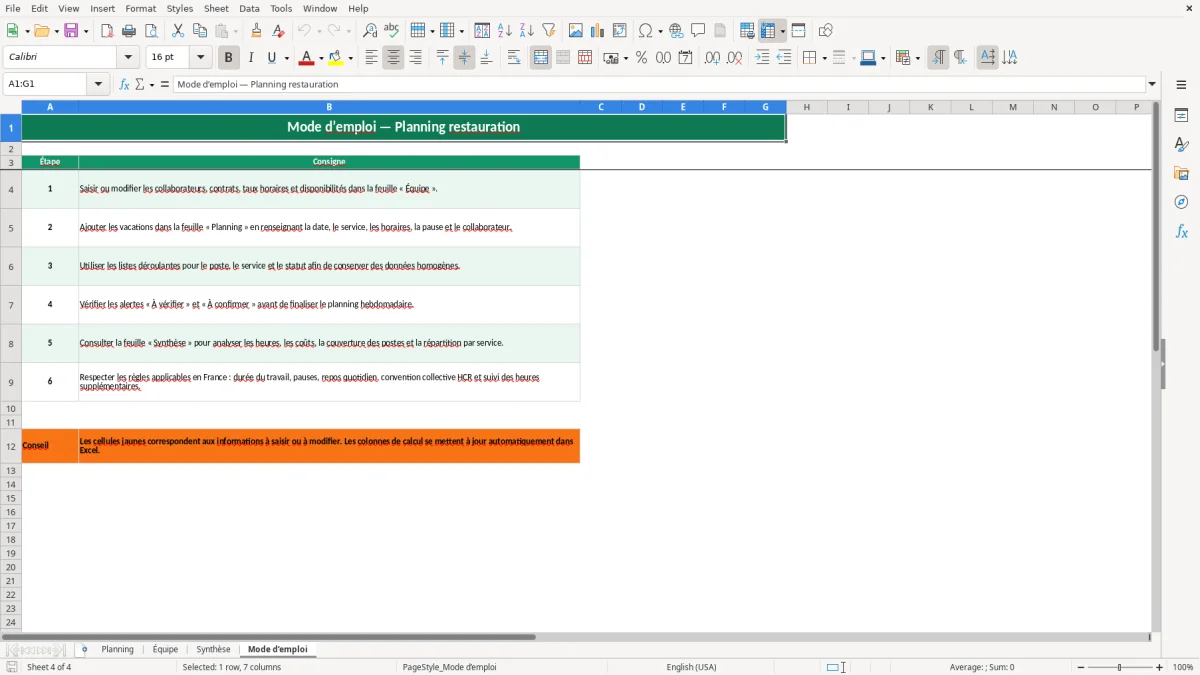
Task: Open Find and Replace
Action: click(x=370, y=31)
